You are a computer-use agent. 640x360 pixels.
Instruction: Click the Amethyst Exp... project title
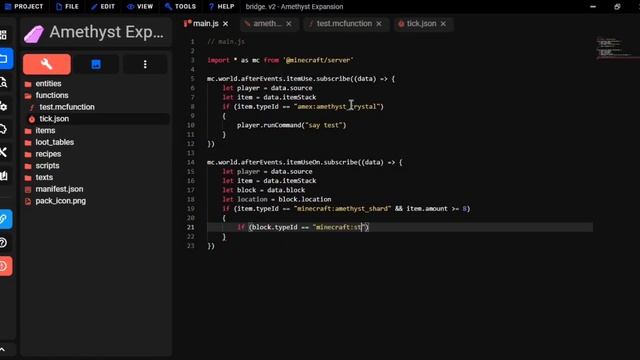coord(107,32)
